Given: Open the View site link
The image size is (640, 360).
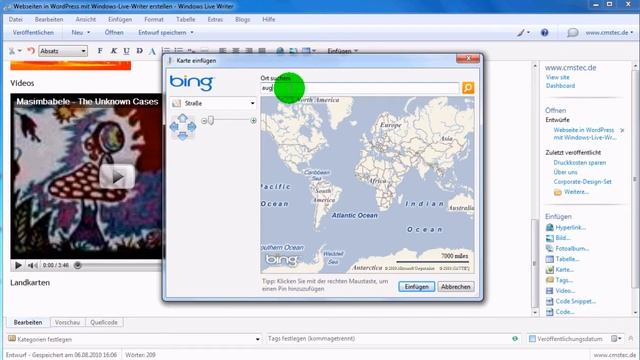Looking at the screenshot, I should pyautogui.click(x=558, y=78).
